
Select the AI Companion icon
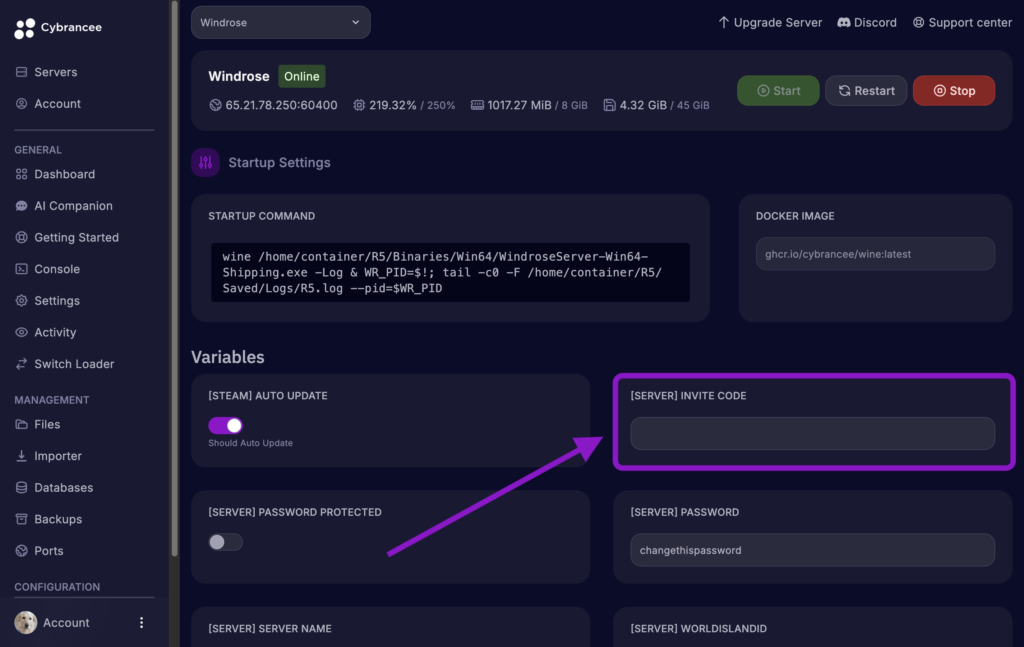[x=22, y=205]
